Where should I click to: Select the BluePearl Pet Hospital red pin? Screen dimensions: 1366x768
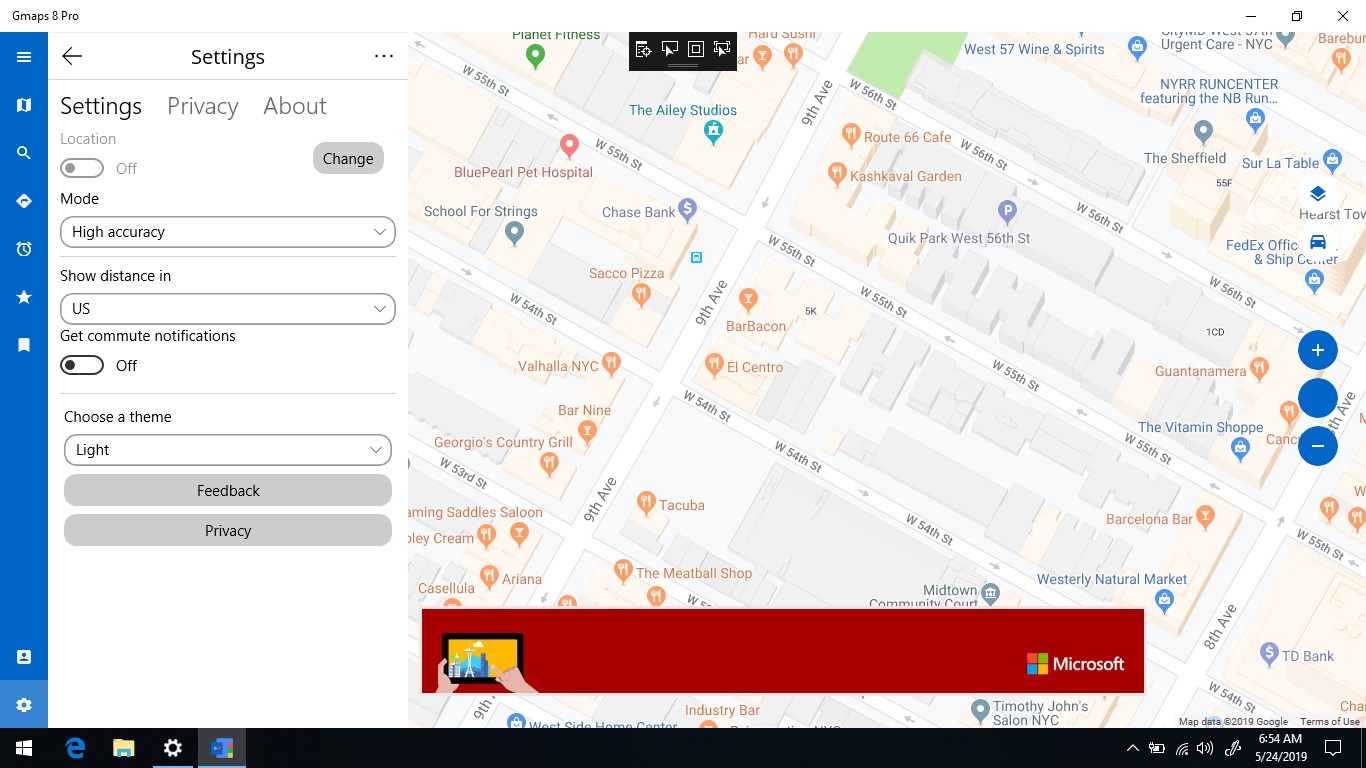pos(569,146)
